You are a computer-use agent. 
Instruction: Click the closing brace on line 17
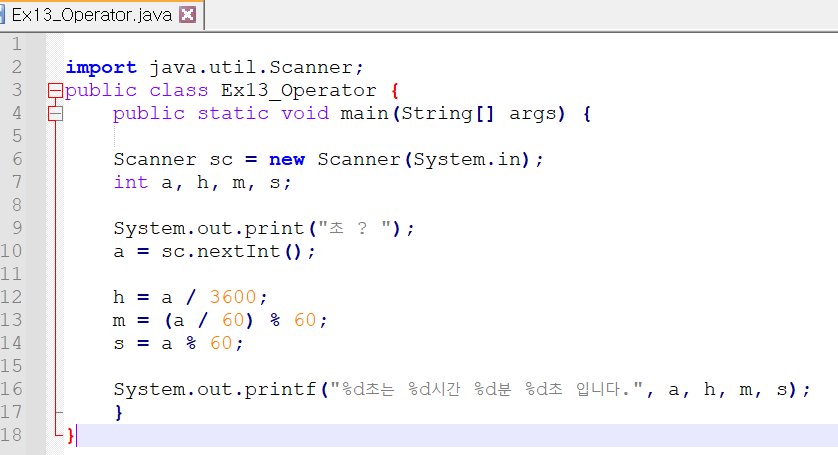click(119, 412)
